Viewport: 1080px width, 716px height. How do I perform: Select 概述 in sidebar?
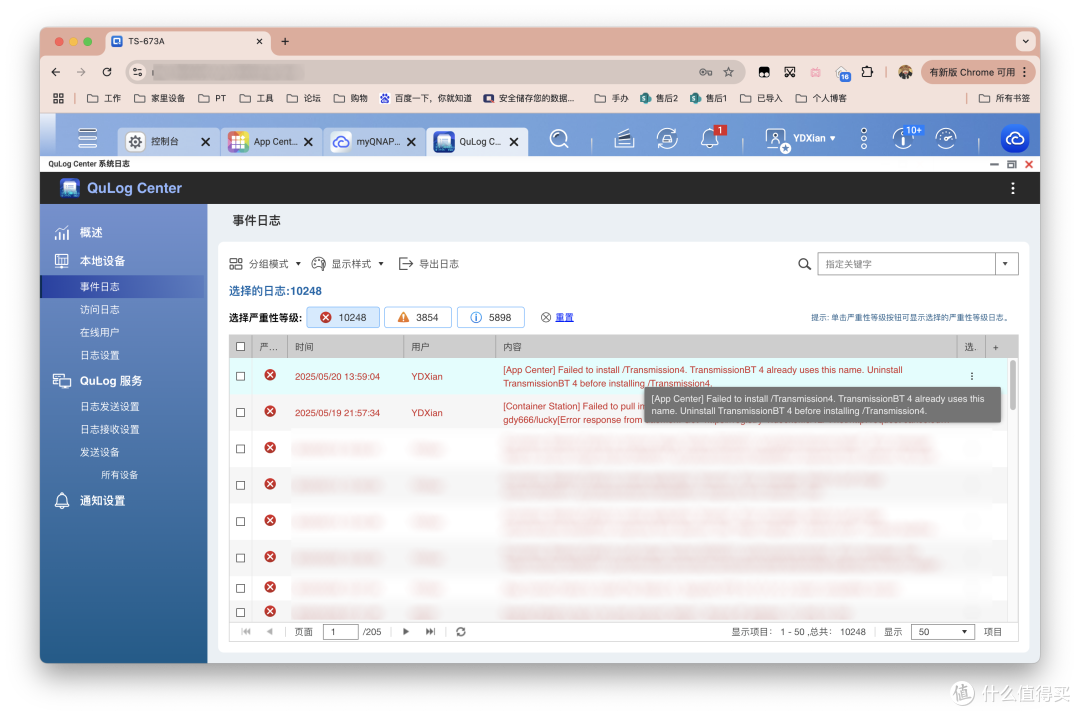click(91, 233)
